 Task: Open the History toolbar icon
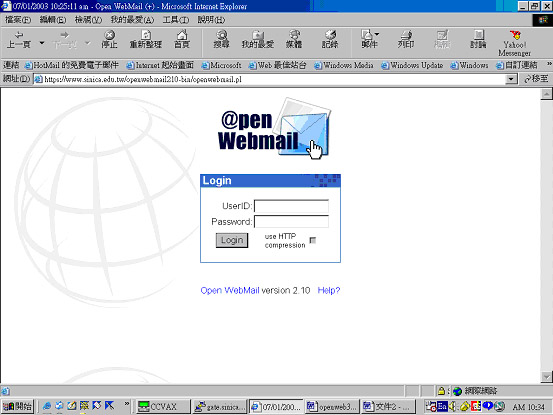pos(330,39)
